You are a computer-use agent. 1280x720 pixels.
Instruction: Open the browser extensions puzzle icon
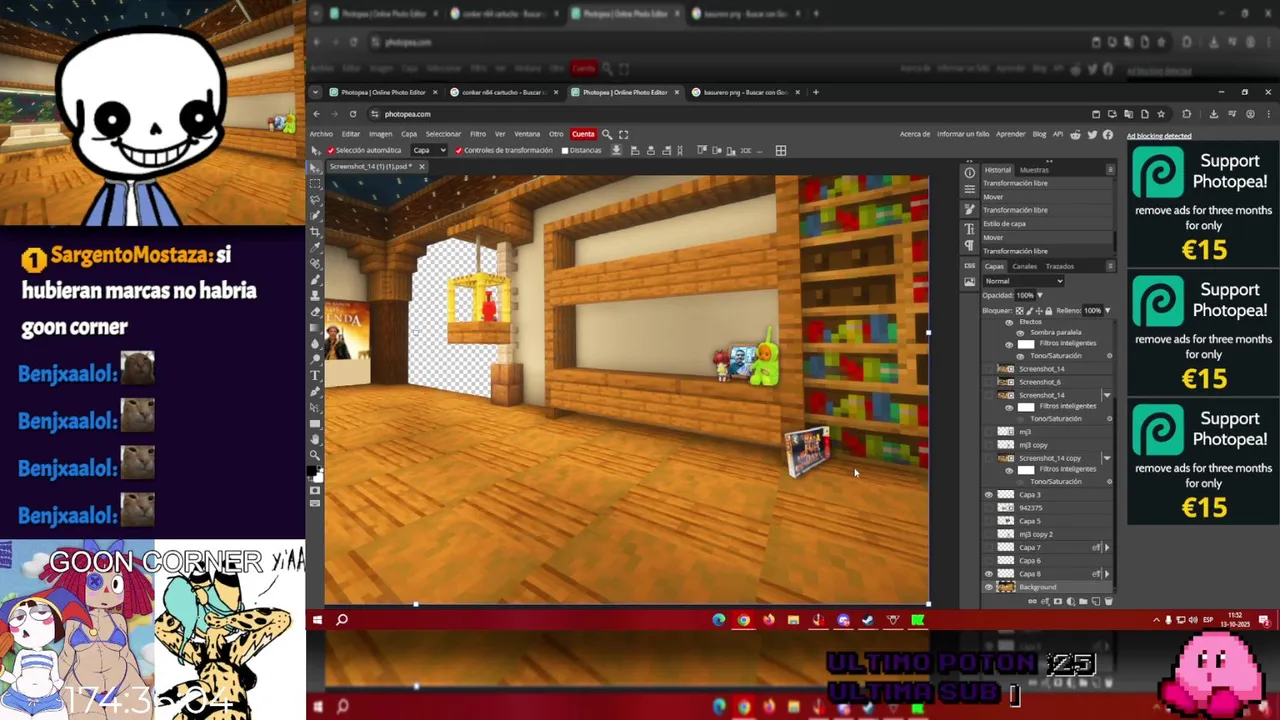[1187, 114]
